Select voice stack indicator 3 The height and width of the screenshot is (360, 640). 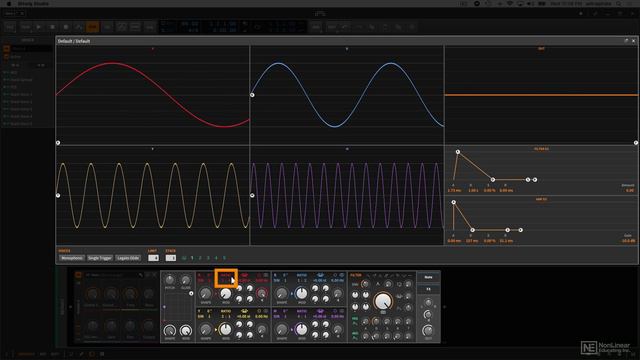click(208, 258)
